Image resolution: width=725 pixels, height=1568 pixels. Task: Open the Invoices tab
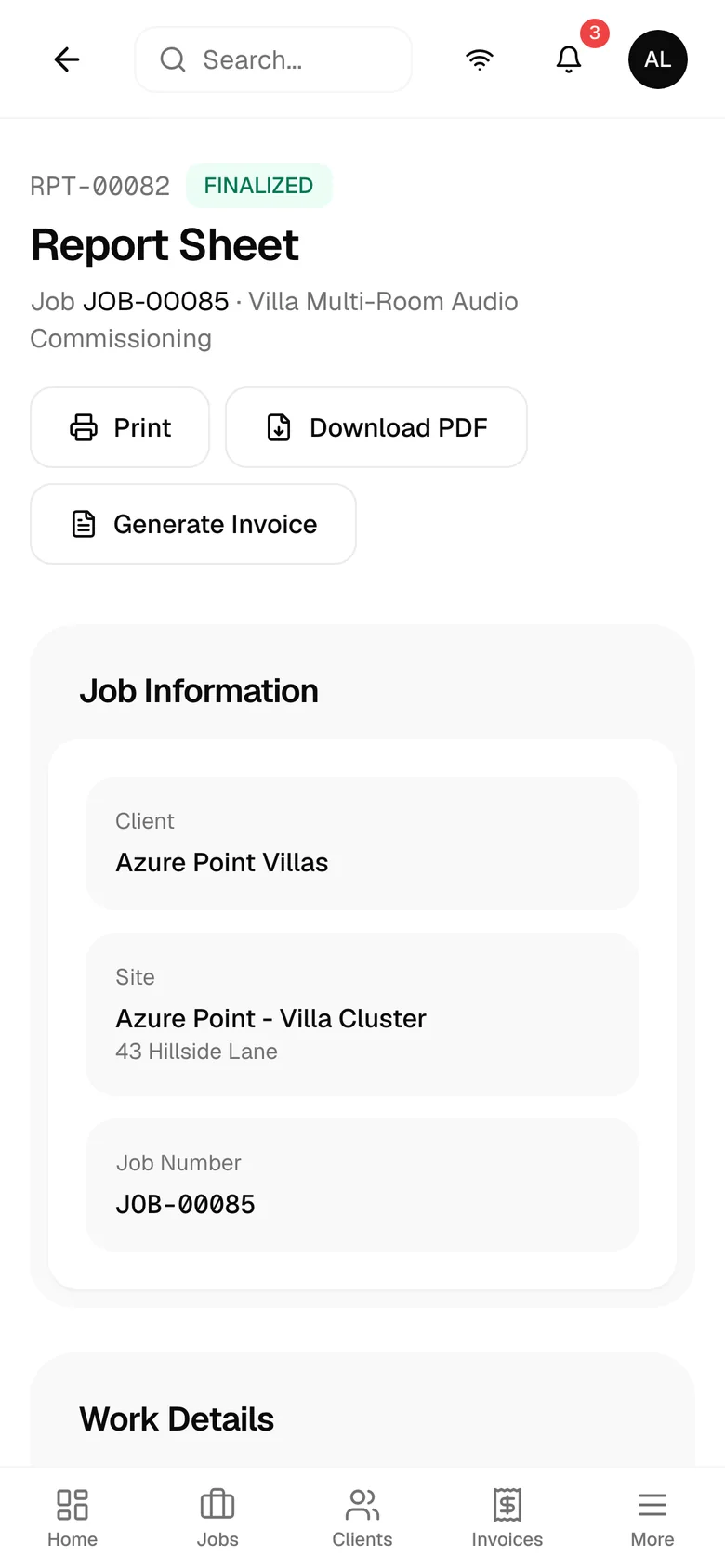tap(507, 1518)
